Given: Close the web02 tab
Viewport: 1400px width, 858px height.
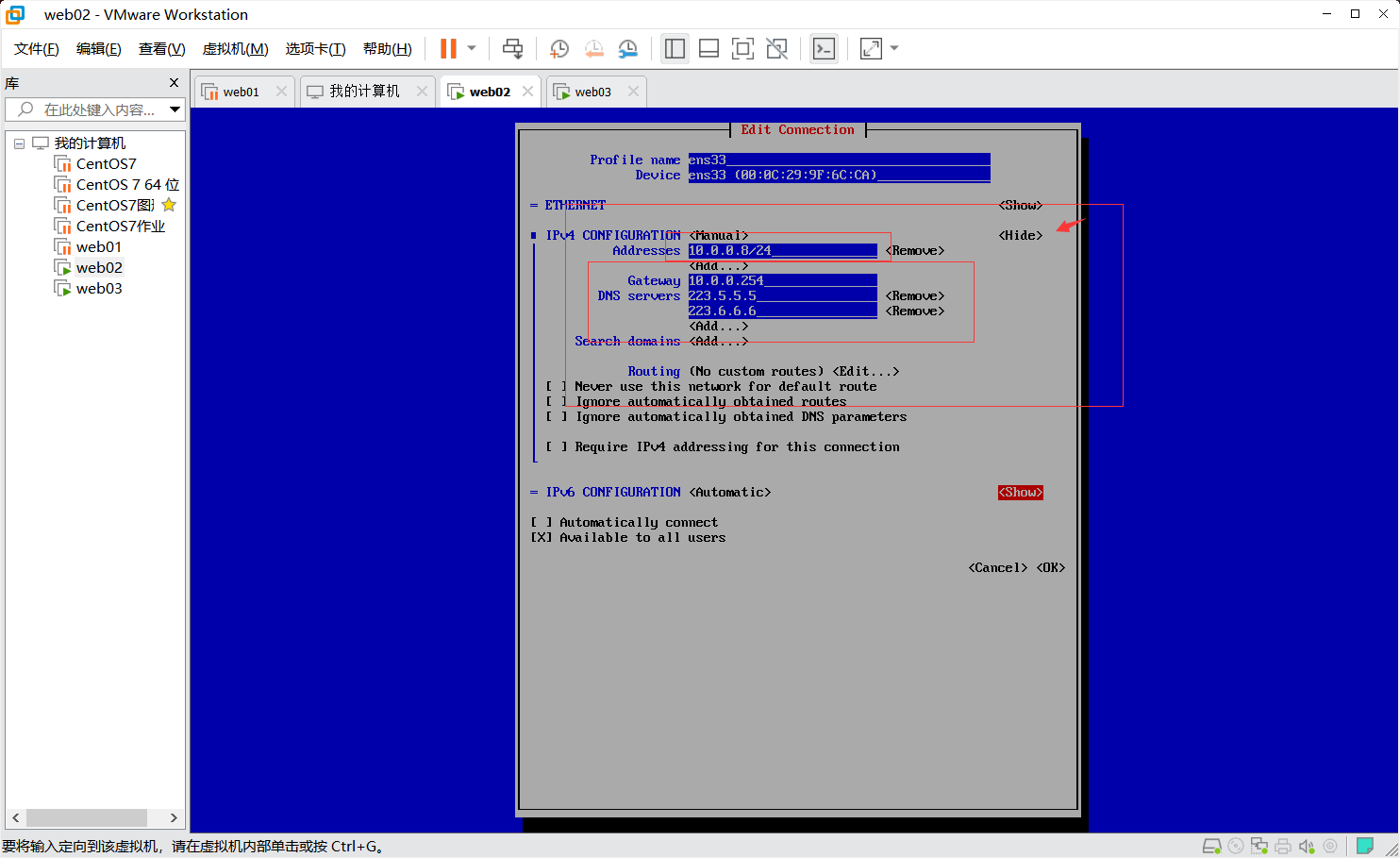Looking at the screenshot, I should tap(528, 92).
